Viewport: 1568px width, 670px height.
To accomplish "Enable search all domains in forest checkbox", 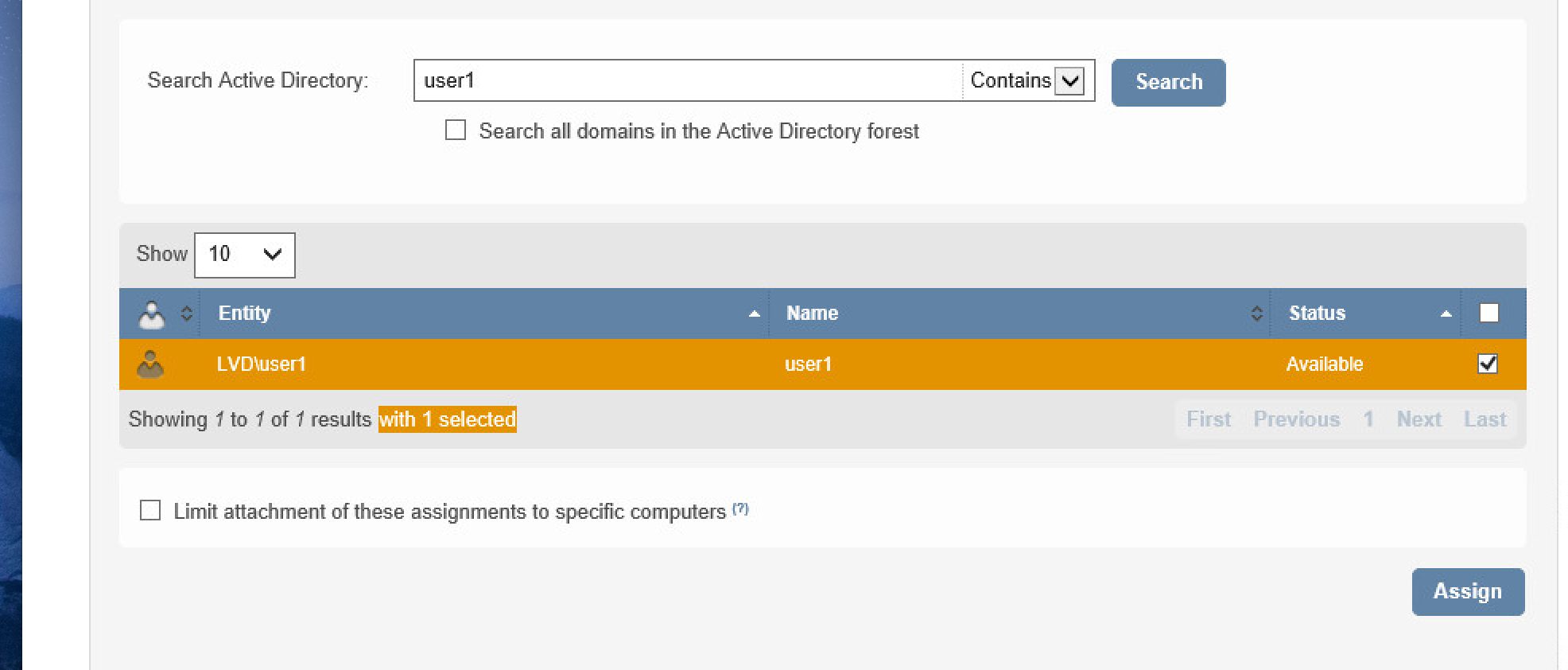I will pyautogui.click(x=456, y=130).
